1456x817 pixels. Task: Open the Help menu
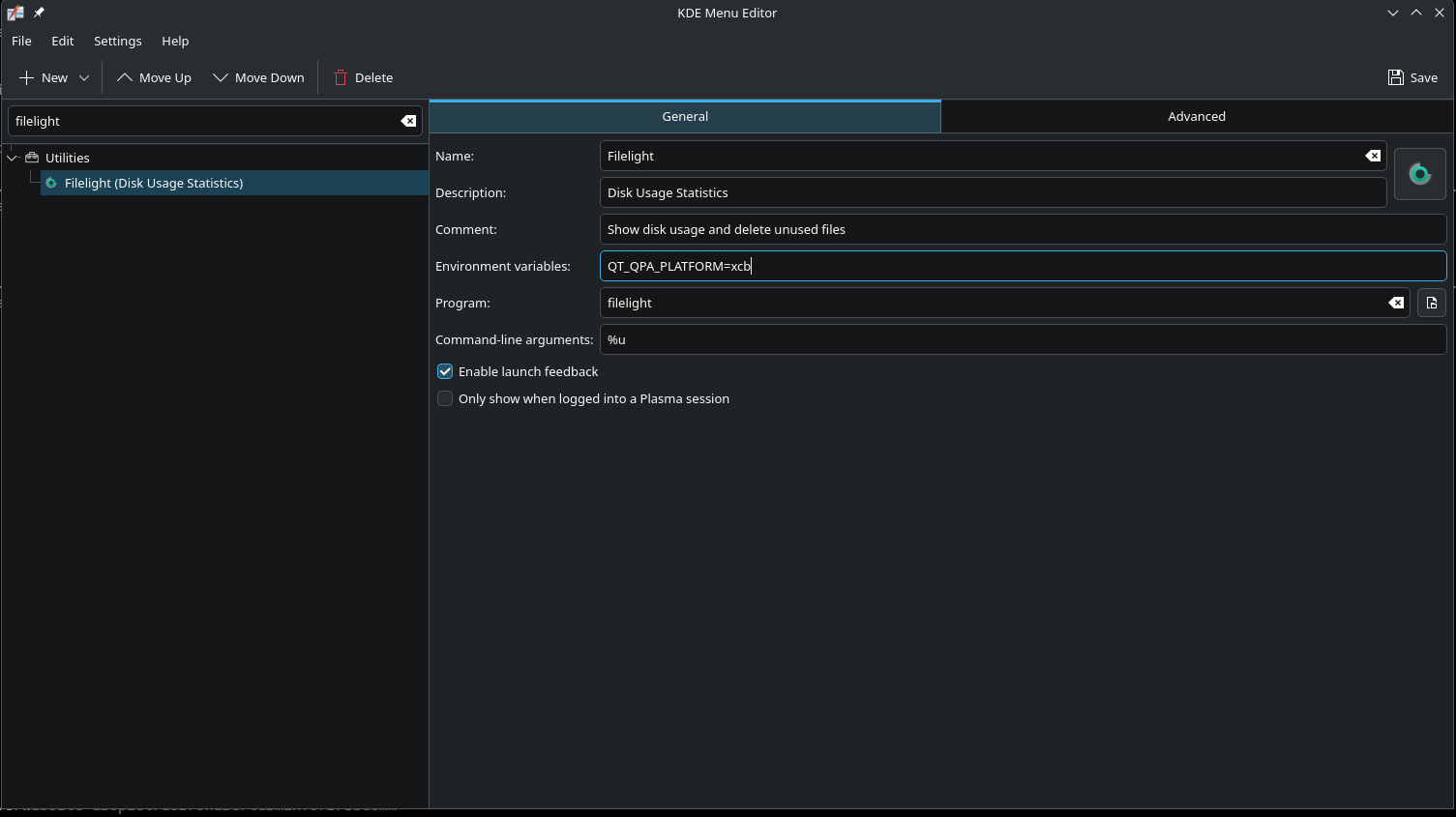[175, 41]
